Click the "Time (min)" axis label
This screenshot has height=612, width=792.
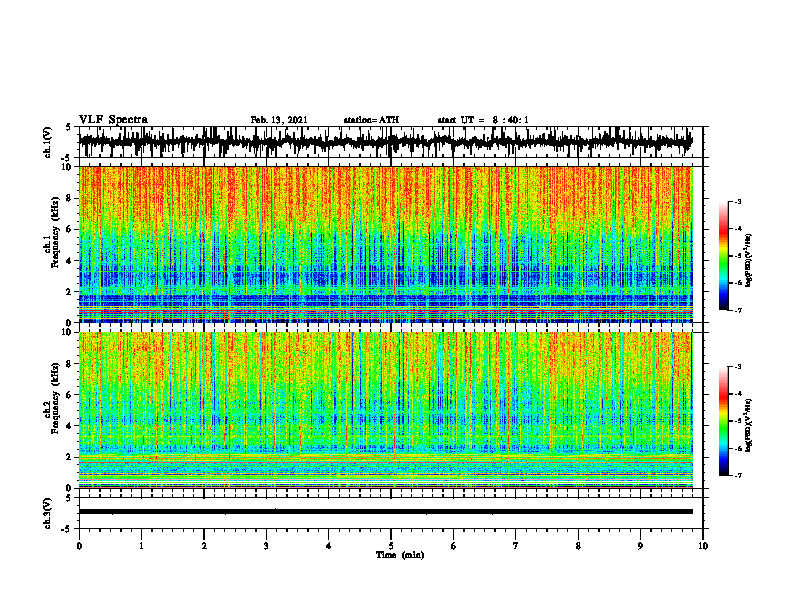[x=400, y=555]
